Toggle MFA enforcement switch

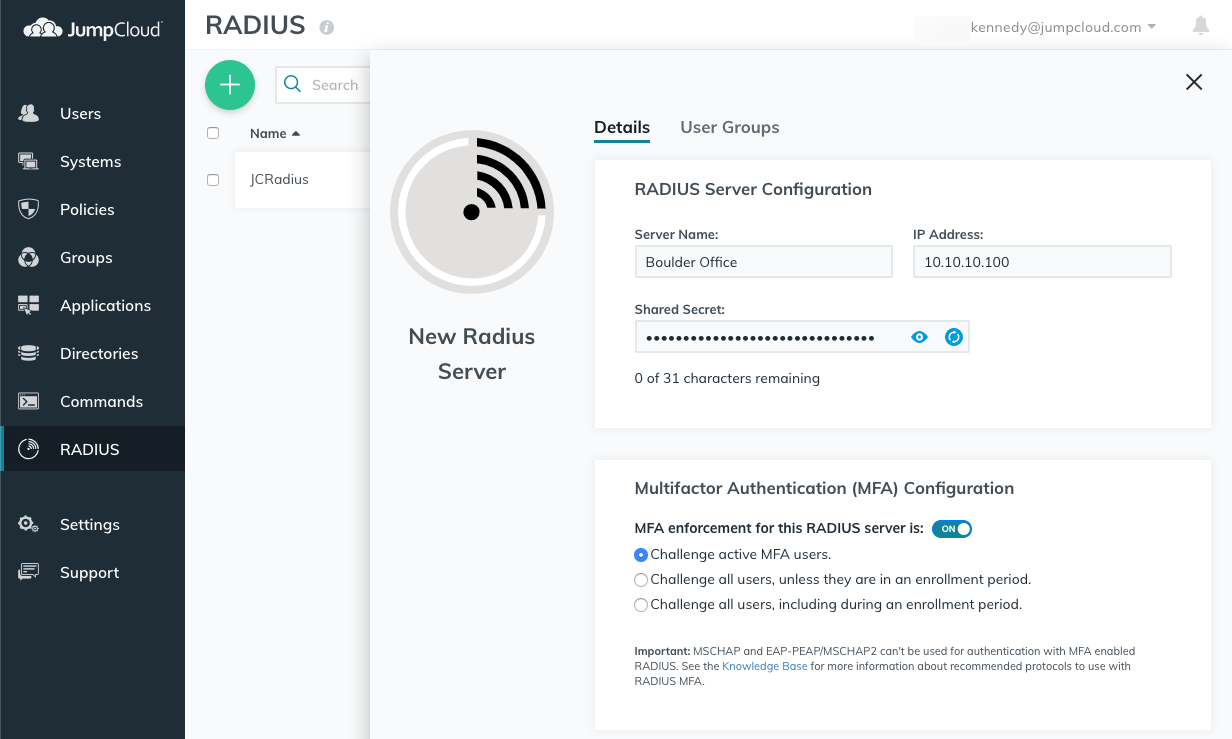tap(952, 529)
